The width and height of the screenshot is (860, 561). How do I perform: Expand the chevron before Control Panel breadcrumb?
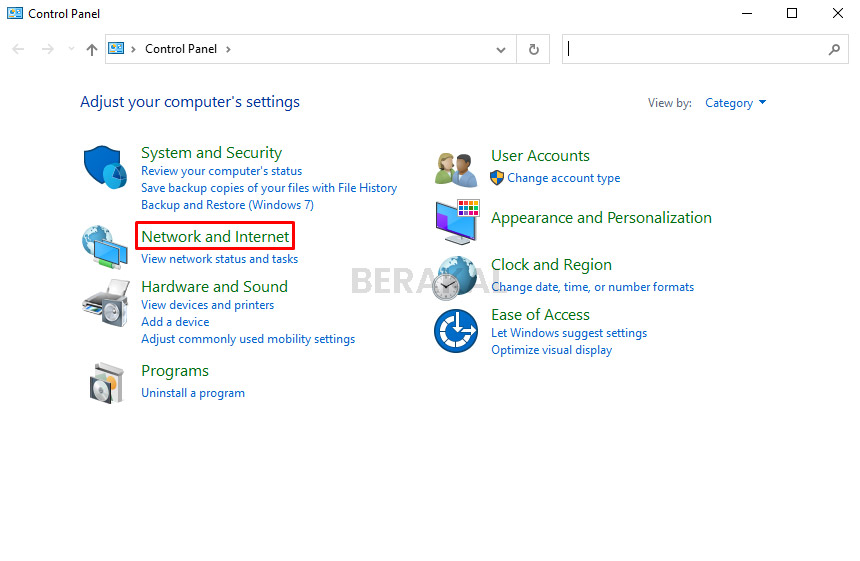(x=133, y=49)
